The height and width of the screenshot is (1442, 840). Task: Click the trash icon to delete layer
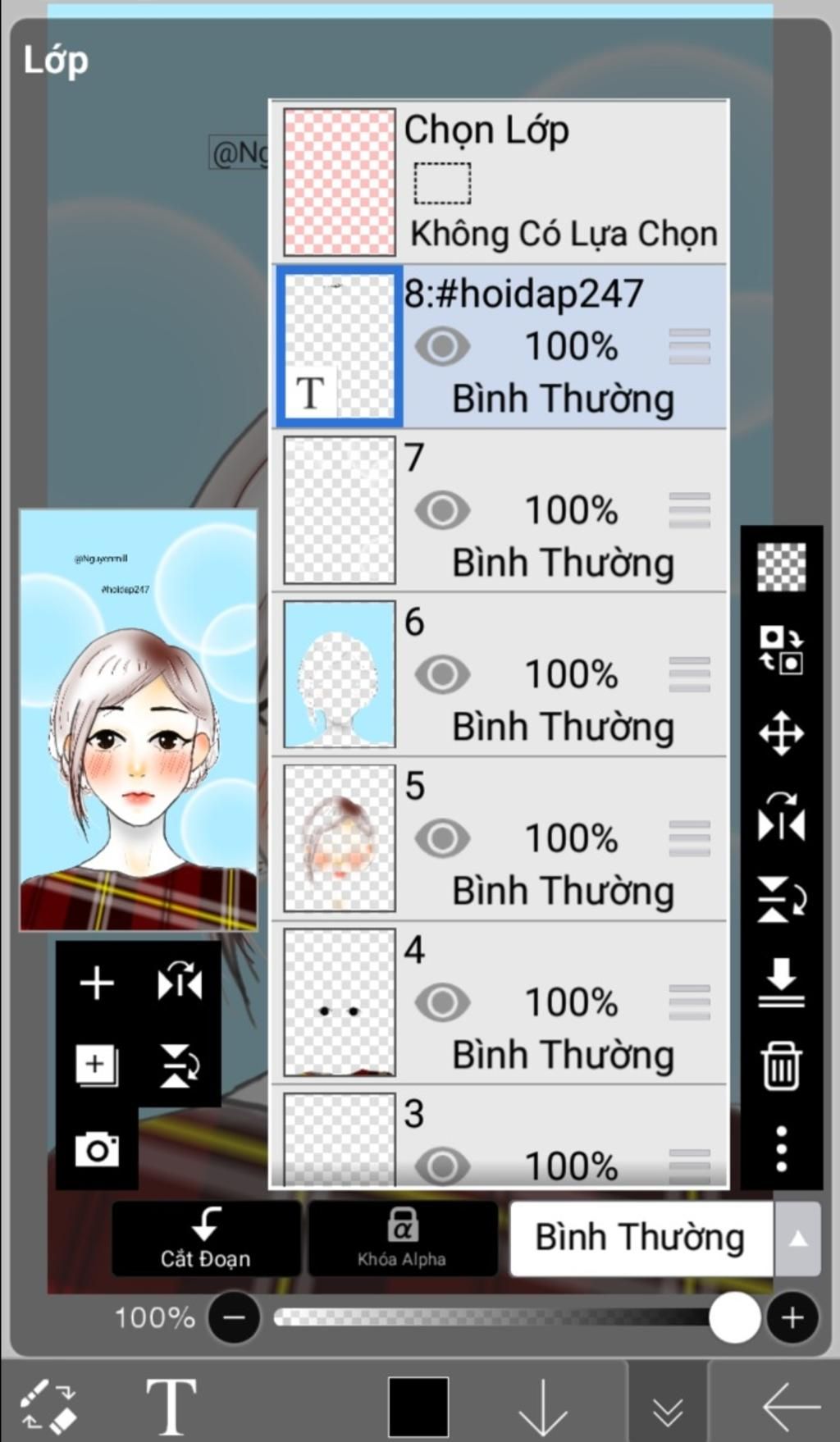point(781,1065)
